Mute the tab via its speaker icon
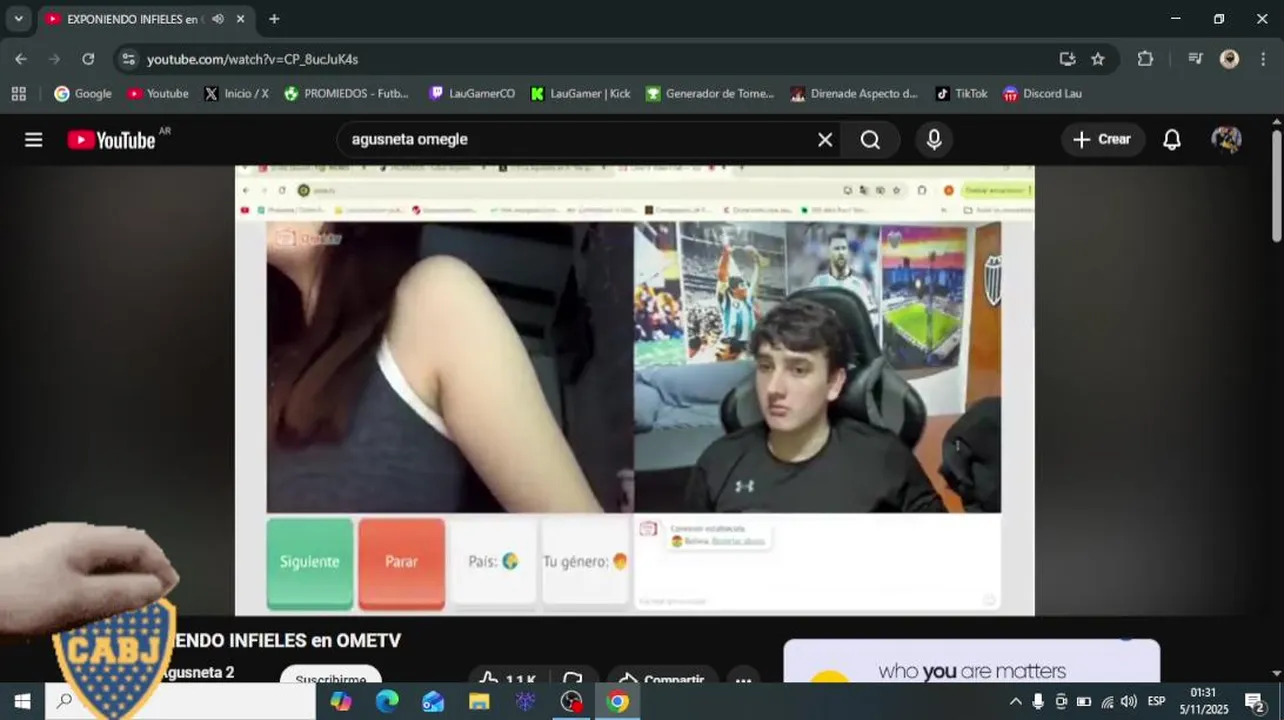 218,19
